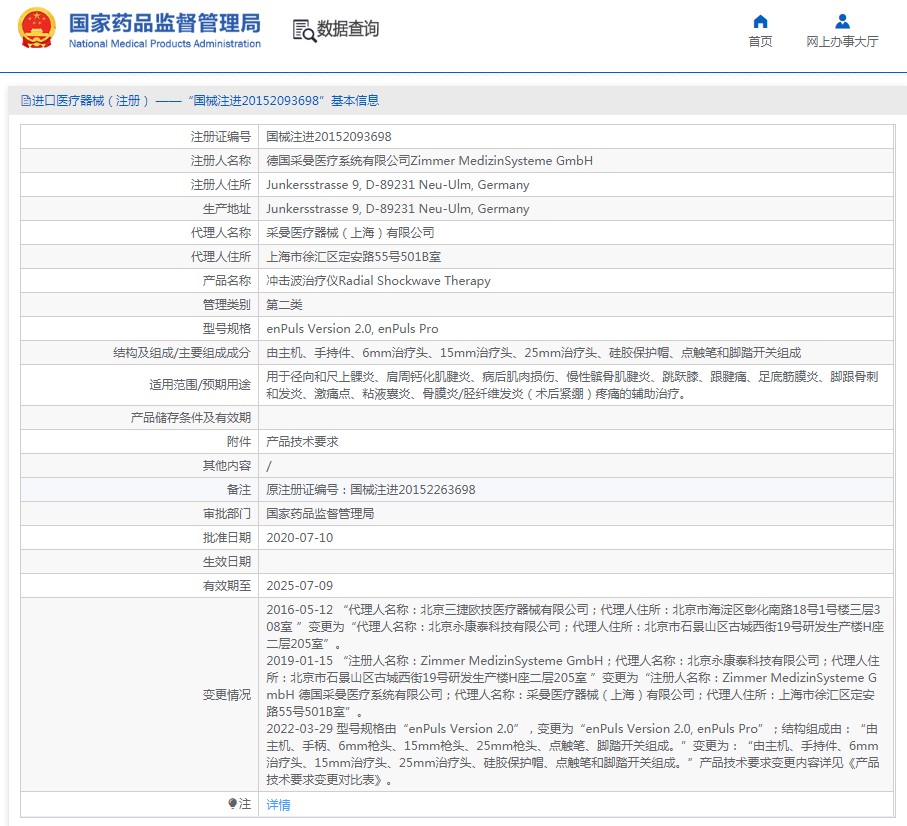Click expiry date 2025-07-09
This screenshot has height=826, width=907.
click(300, 586)
